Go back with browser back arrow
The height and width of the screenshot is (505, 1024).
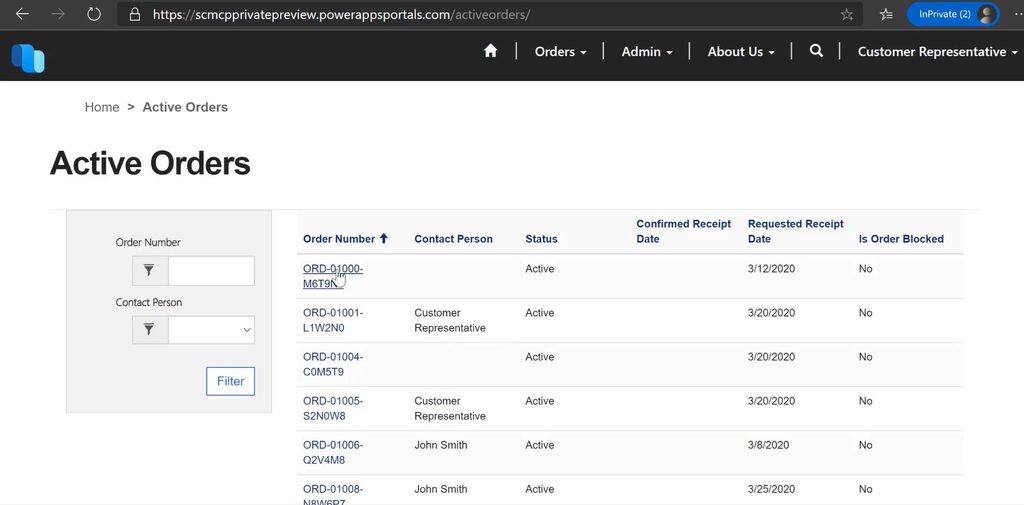click(x=22, y=14)
